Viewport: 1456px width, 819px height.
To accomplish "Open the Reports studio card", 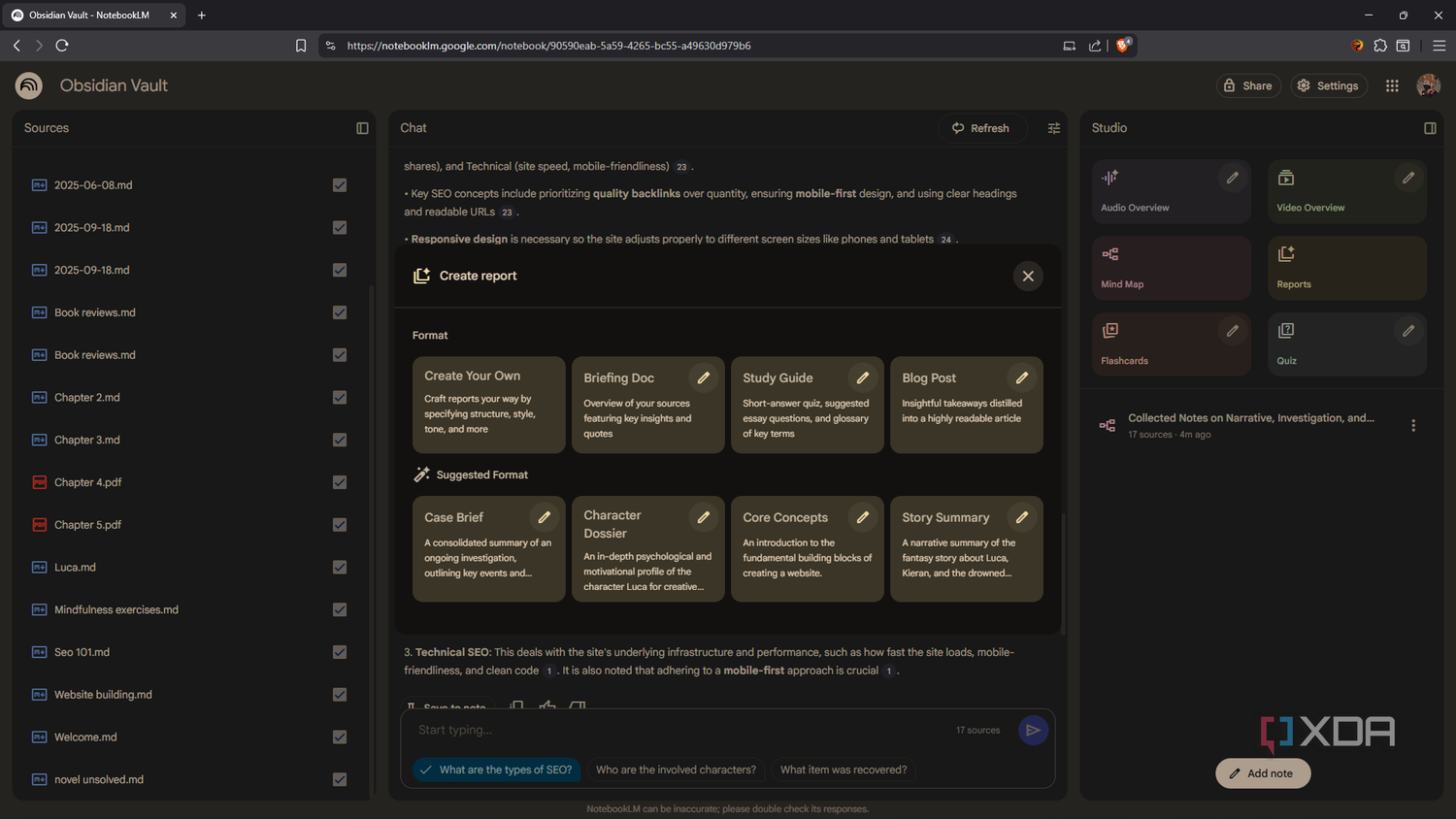I will (x=1346, y=268).
